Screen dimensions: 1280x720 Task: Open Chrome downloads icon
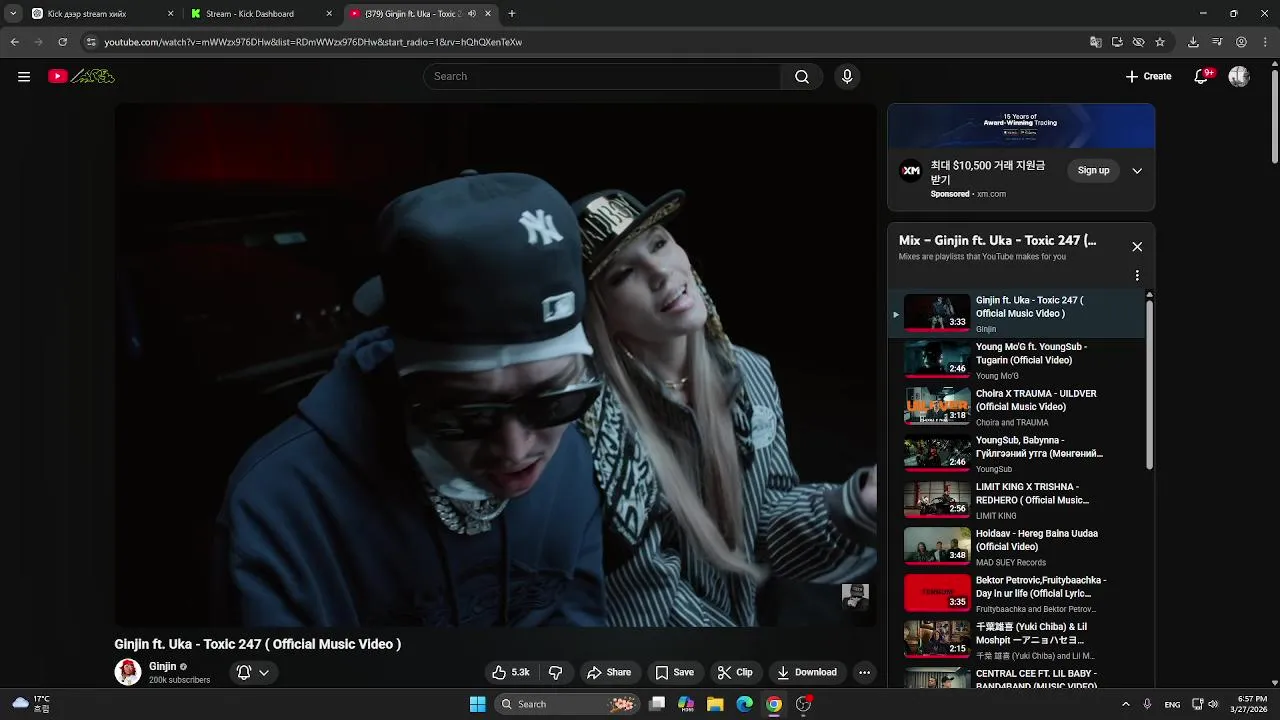[x=1193, y=42]
